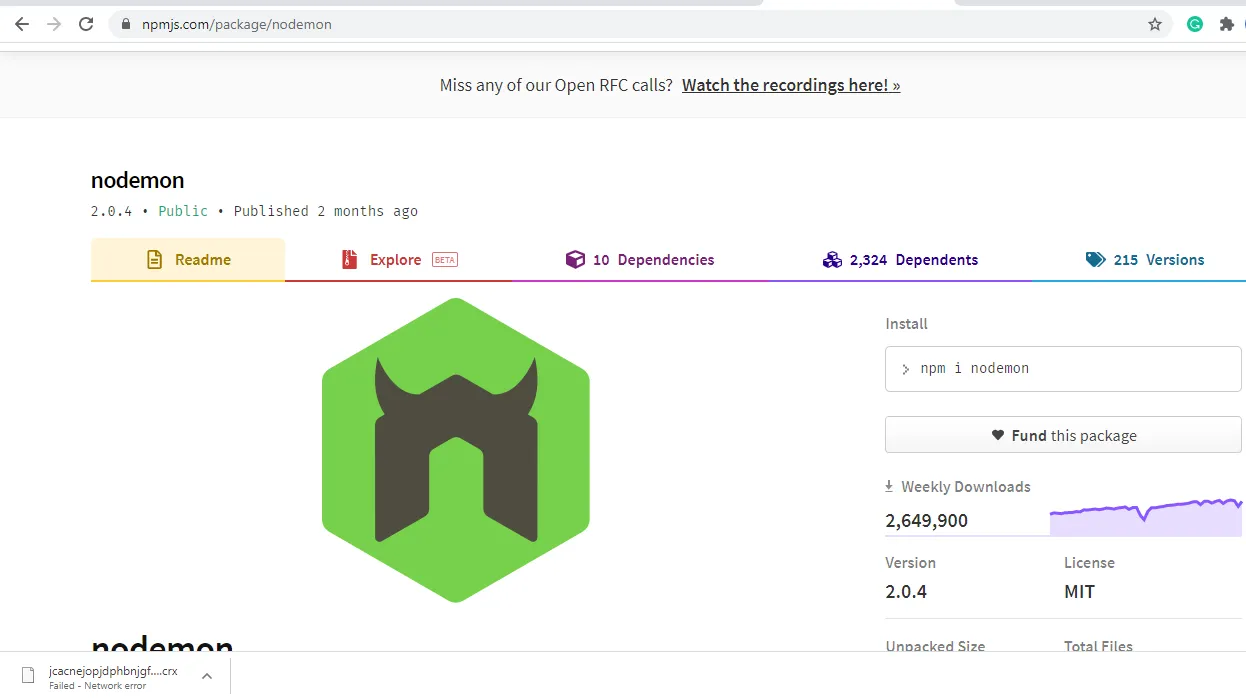Click the Unpacked Size label
Image resolution: width=1246 pixels, height=698 pixels.
click(x=935, y=646)
